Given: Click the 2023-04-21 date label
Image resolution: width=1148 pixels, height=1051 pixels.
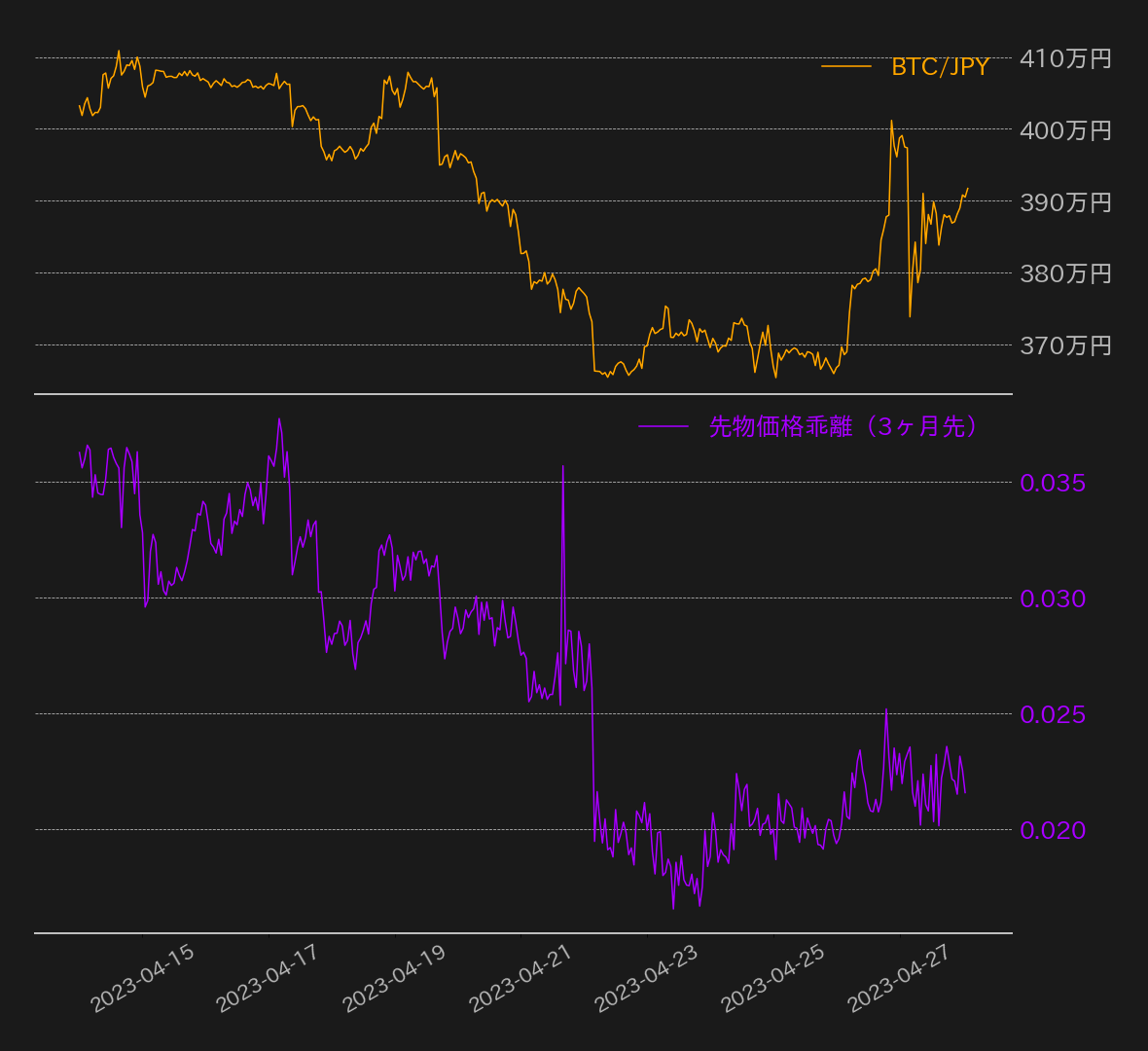Looking at the screenshot, I should pyautogui.click(x=521, y=978).
